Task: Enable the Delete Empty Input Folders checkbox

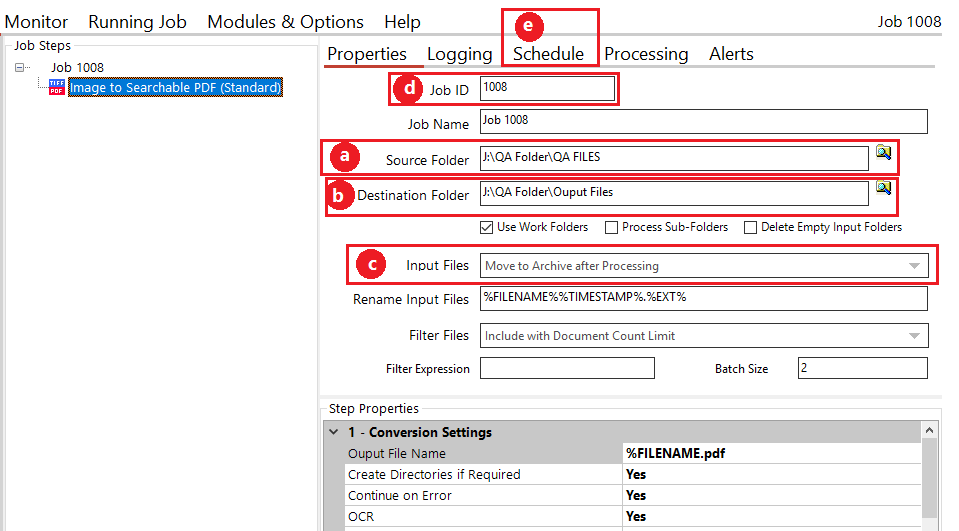Action: [750, 228]
